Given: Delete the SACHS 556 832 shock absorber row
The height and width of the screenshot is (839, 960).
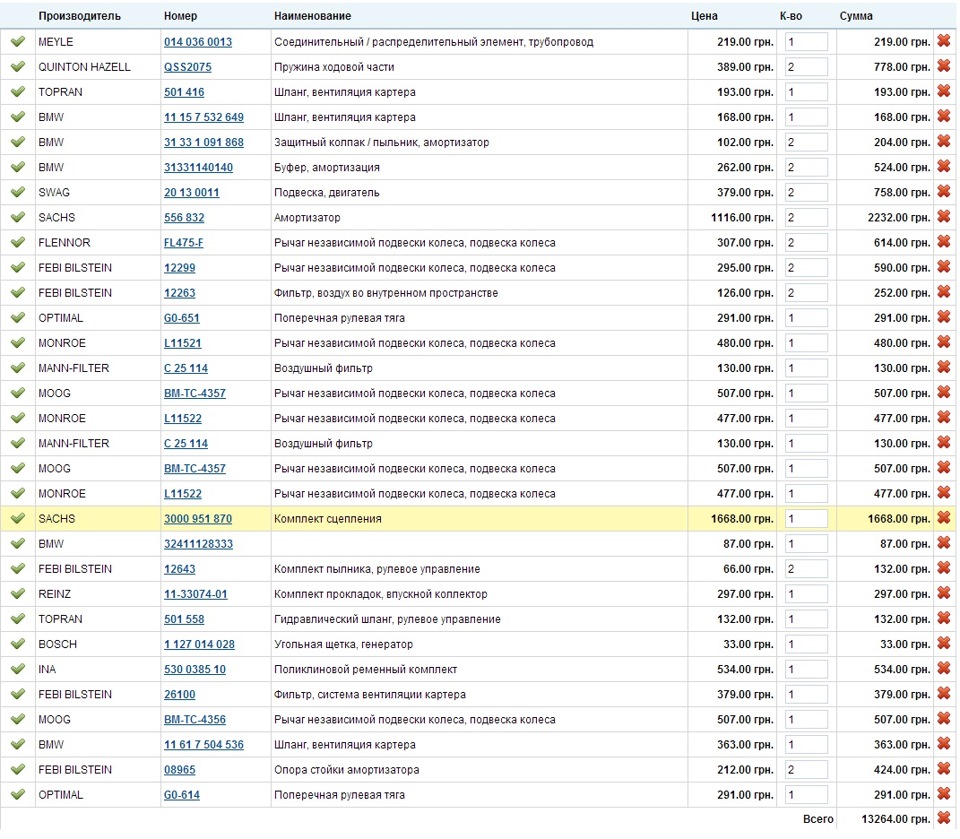Looking at the screenshot, I should (x=943, y=217).
